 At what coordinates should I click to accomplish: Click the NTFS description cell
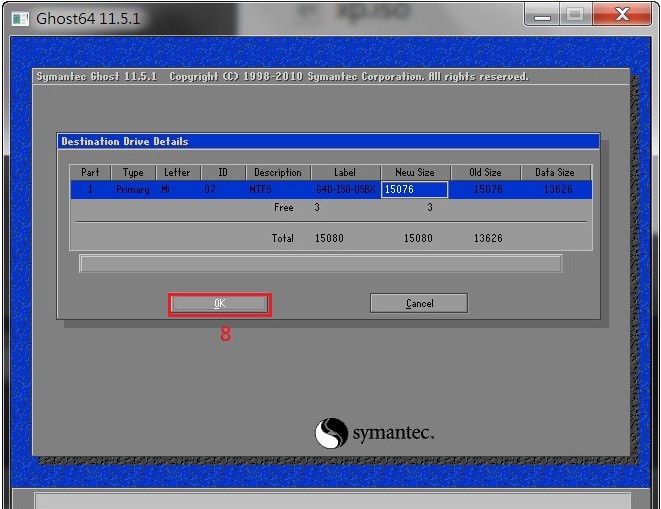pos(260,189)
